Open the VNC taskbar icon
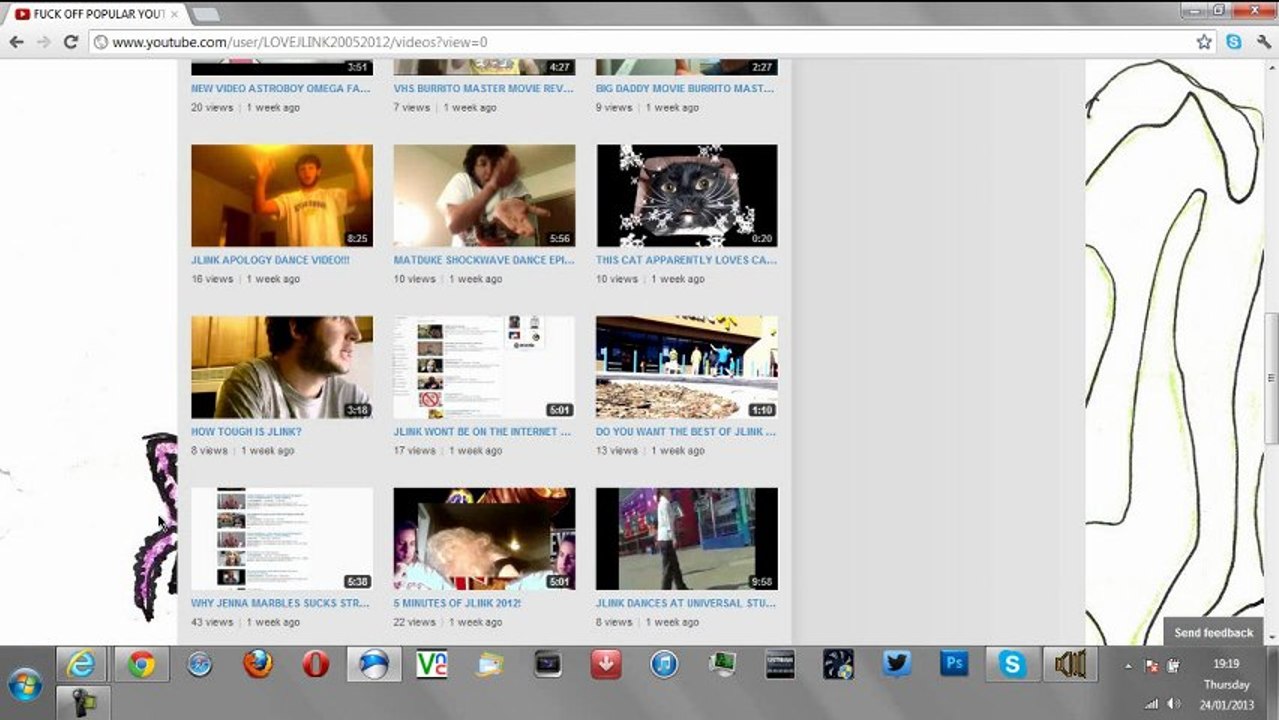 pos(432,664)
